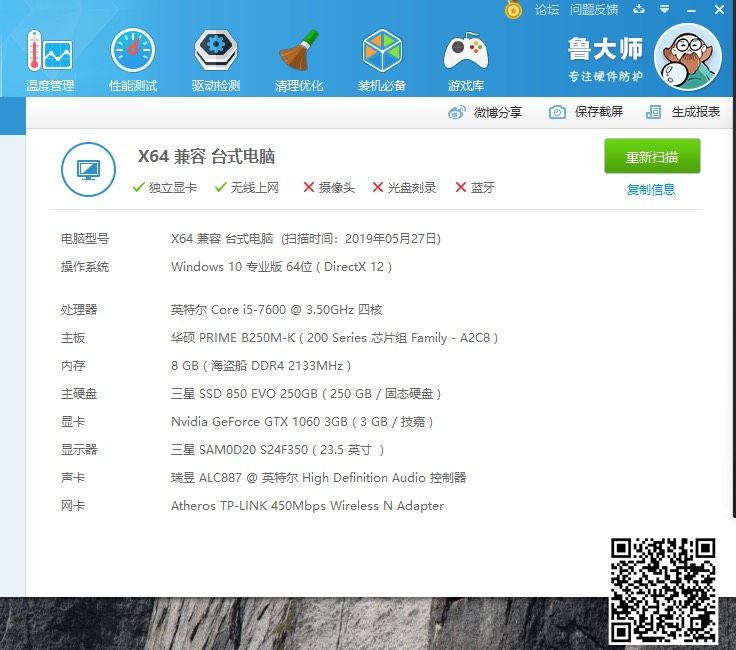The height and width of the screenshot is (650, 736).
Task: Click 复制信息 copy info link
Action: [651, 190]
